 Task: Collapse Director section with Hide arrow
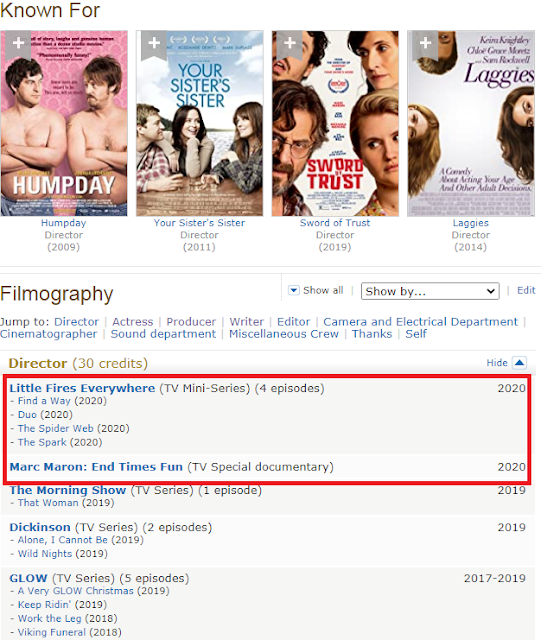pos(519,362)
